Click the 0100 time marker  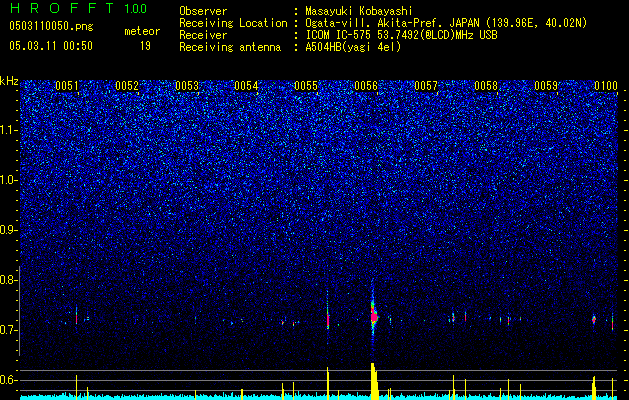(x=606, y=86)
